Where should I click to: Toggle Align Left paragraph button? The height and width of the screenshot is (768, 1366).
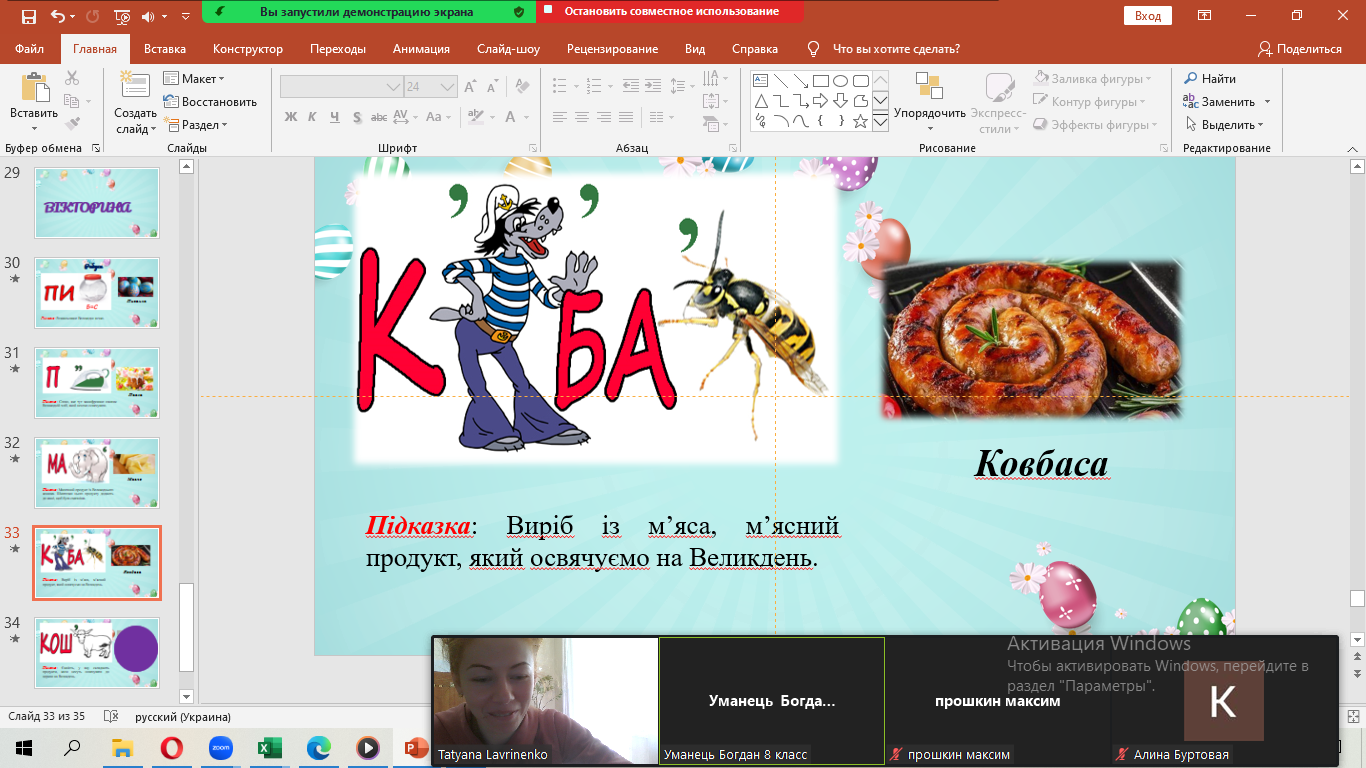coord(560,117)
